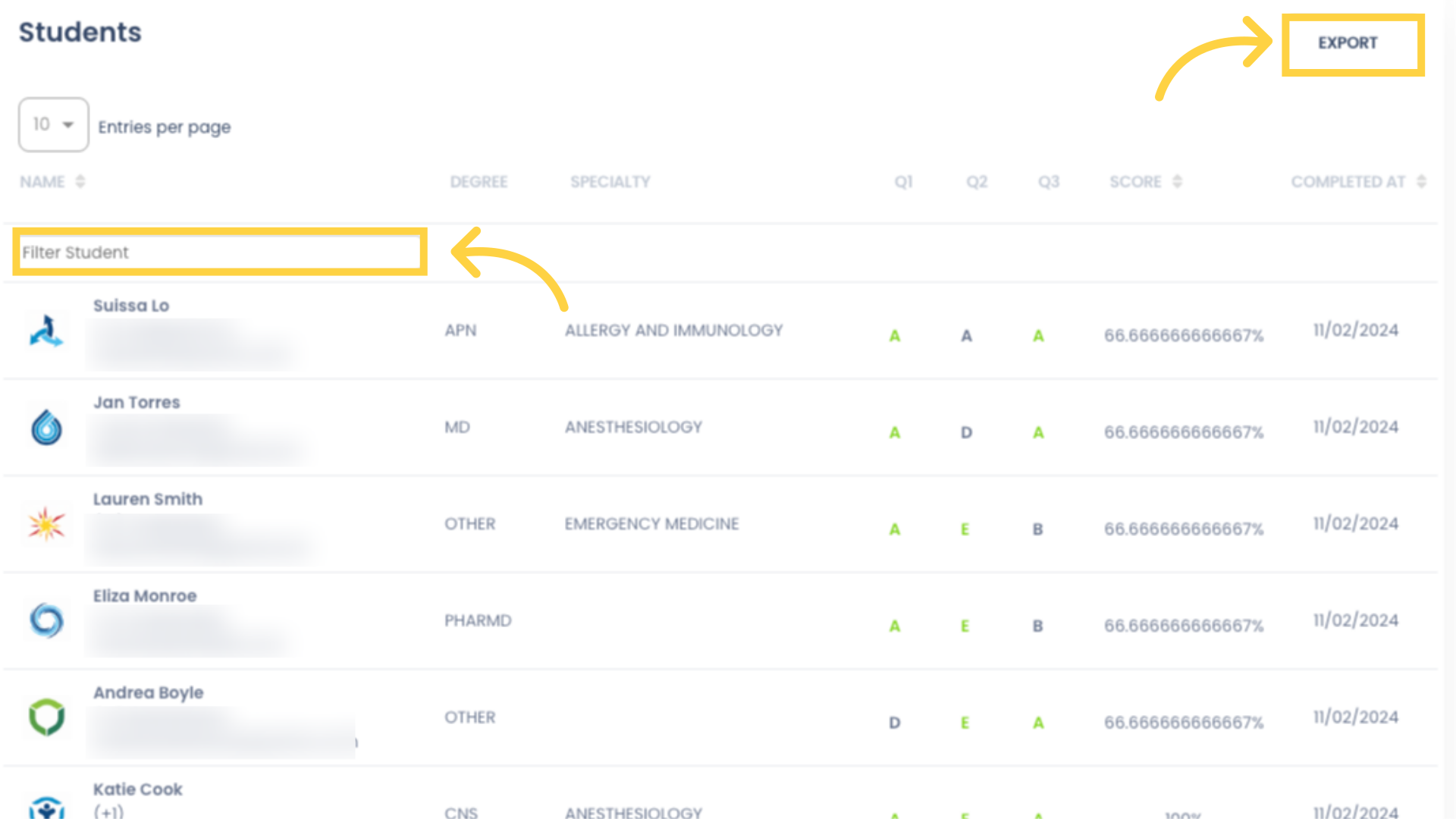Click the Suissa Lo student profile icon
This screenshot has width=1456, height=819.
point(47,330)
